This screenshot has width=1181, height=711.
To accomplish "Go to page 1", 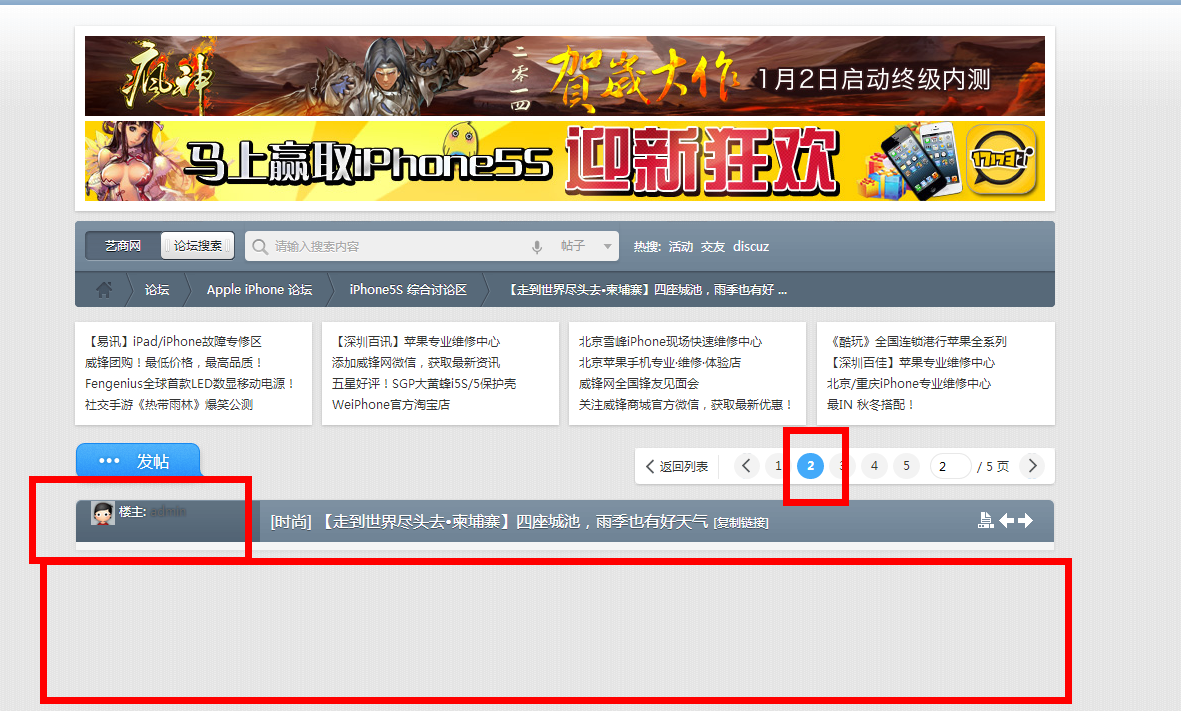I will pos(778,465).
